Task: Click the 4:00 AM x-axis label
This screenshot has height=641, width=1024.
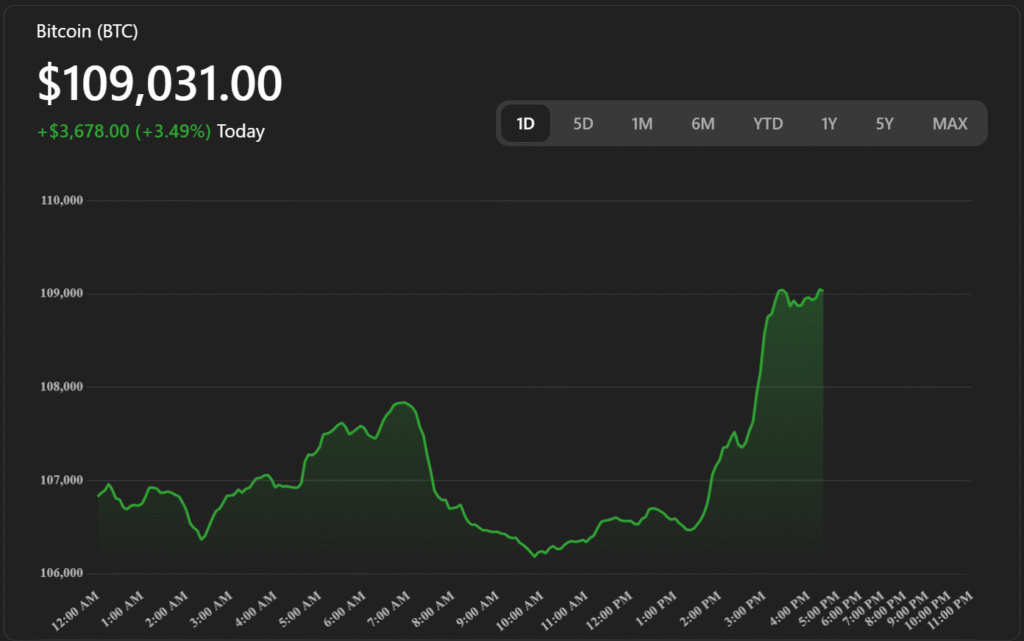Action: tap(255, 609)
